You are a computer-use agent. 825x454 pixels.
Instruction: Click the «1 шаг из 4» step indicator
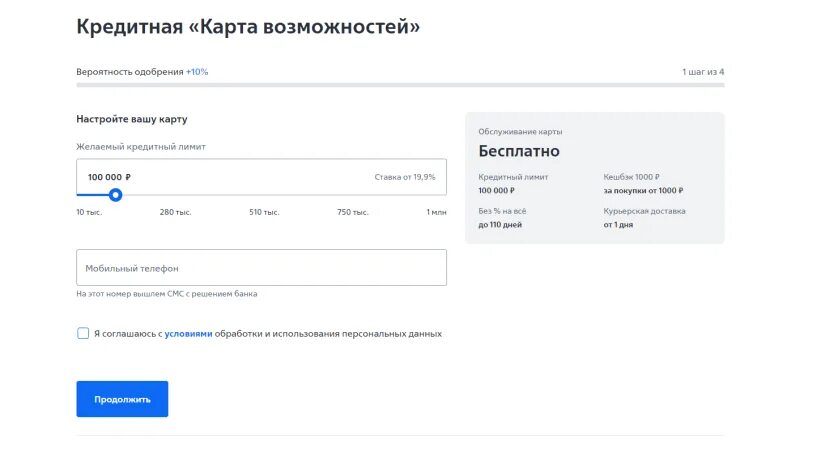[703, 72]
